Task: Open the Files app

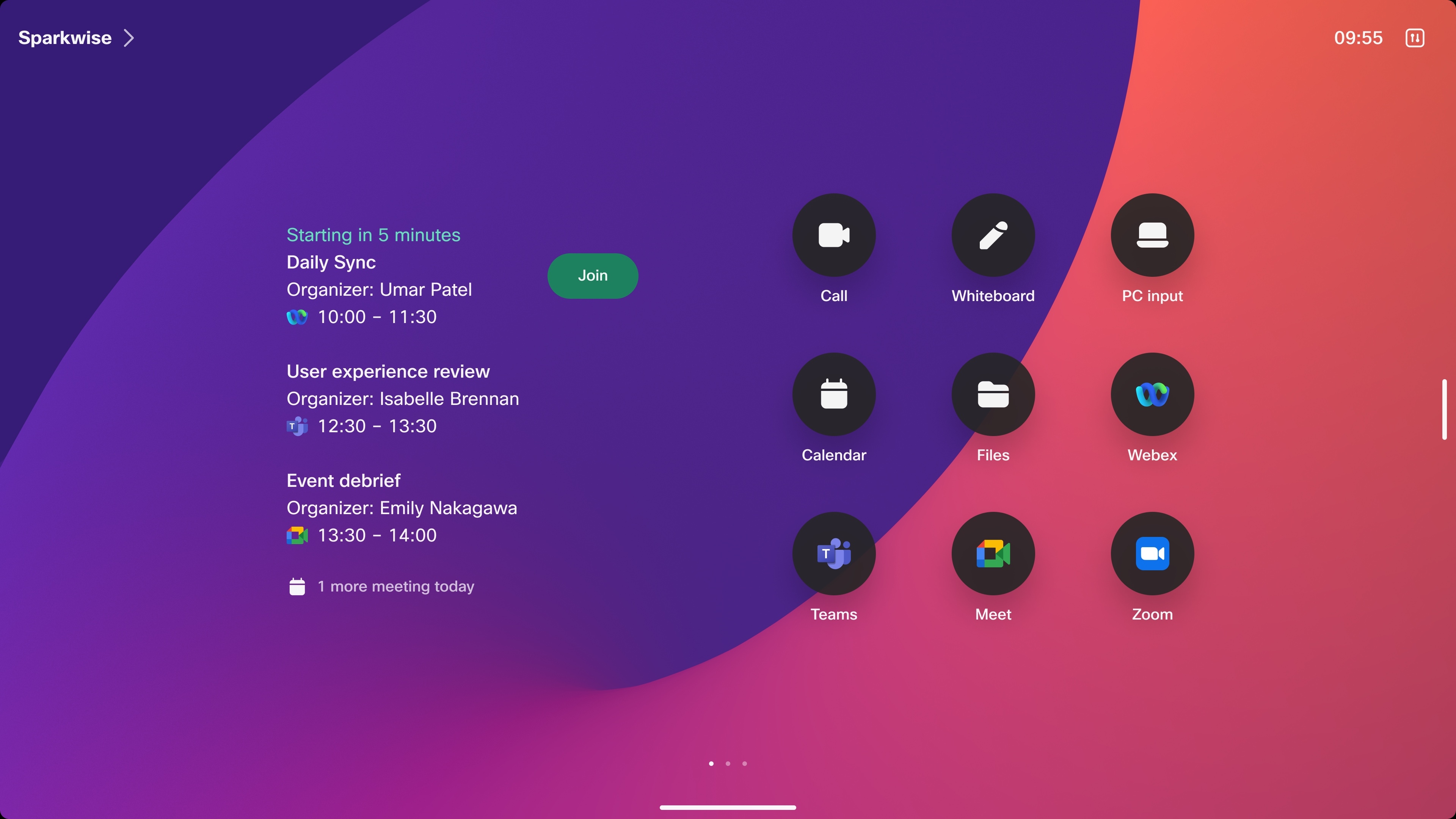Action: click(993, 394)
